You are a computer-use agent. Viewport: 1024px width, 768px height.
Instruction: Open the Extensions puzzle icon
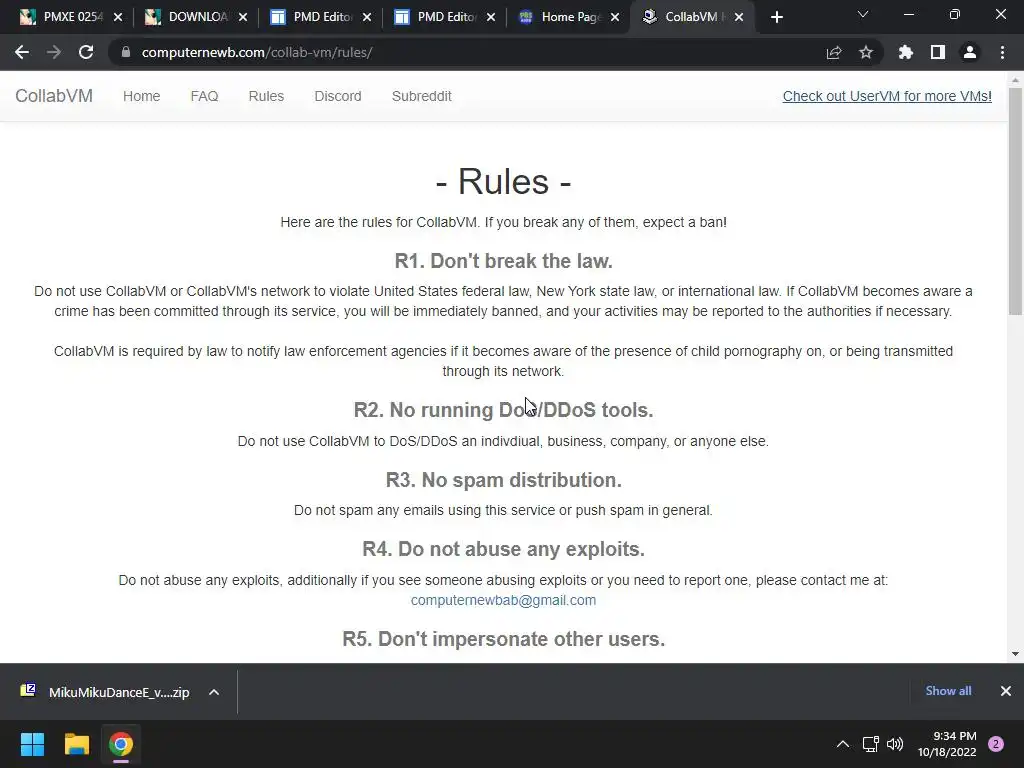click(906, 52)
